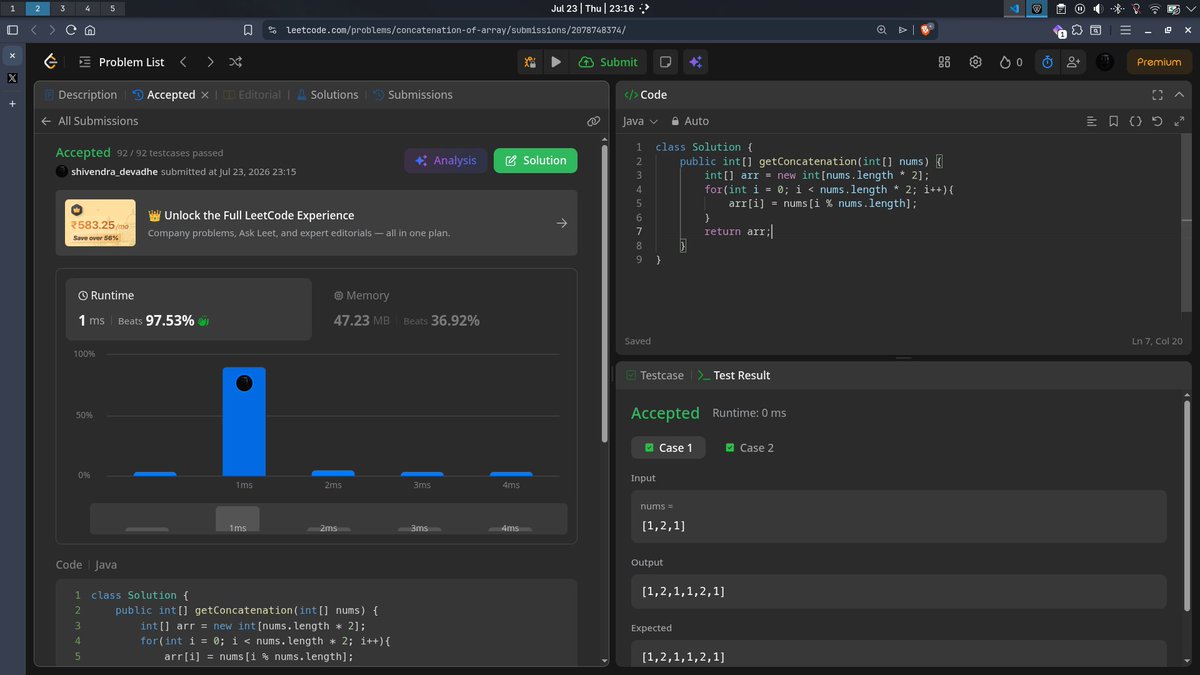The image size is (1200, 675).
Task: Click the streak flame counter
Action: [x=1011, y=62]
